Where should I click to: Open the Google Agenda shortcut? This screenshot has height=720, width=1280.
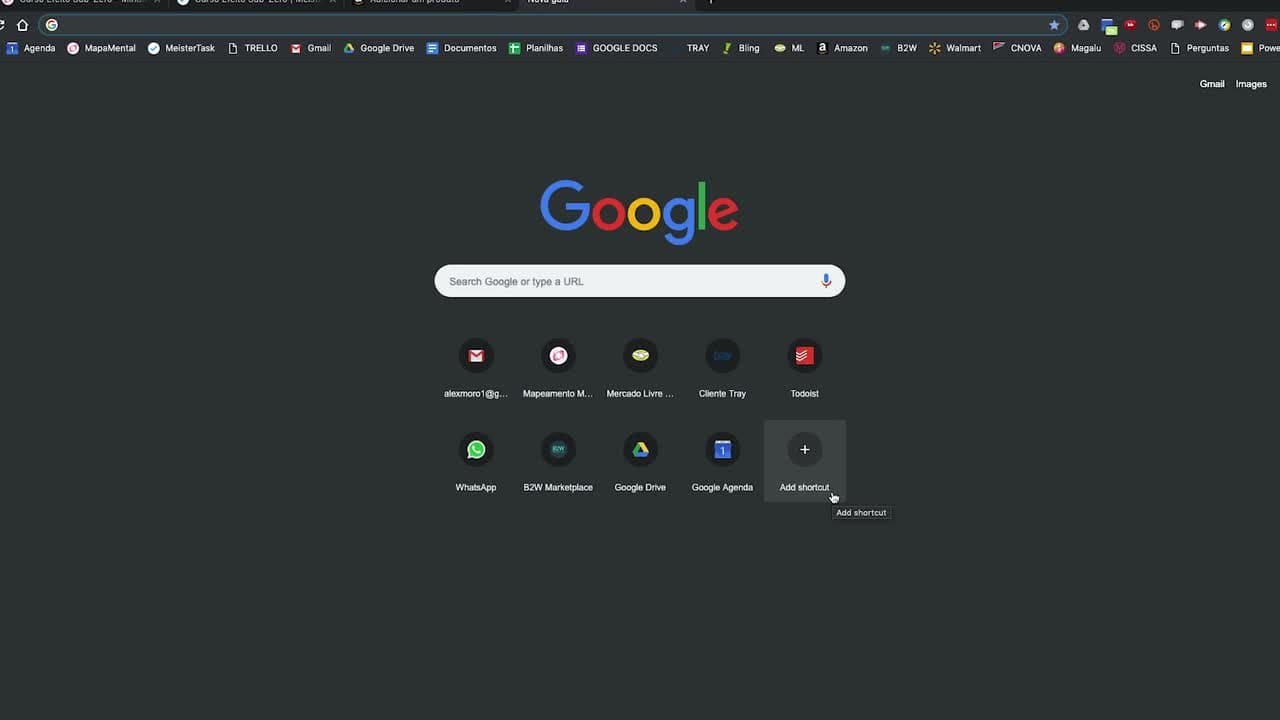722,460
